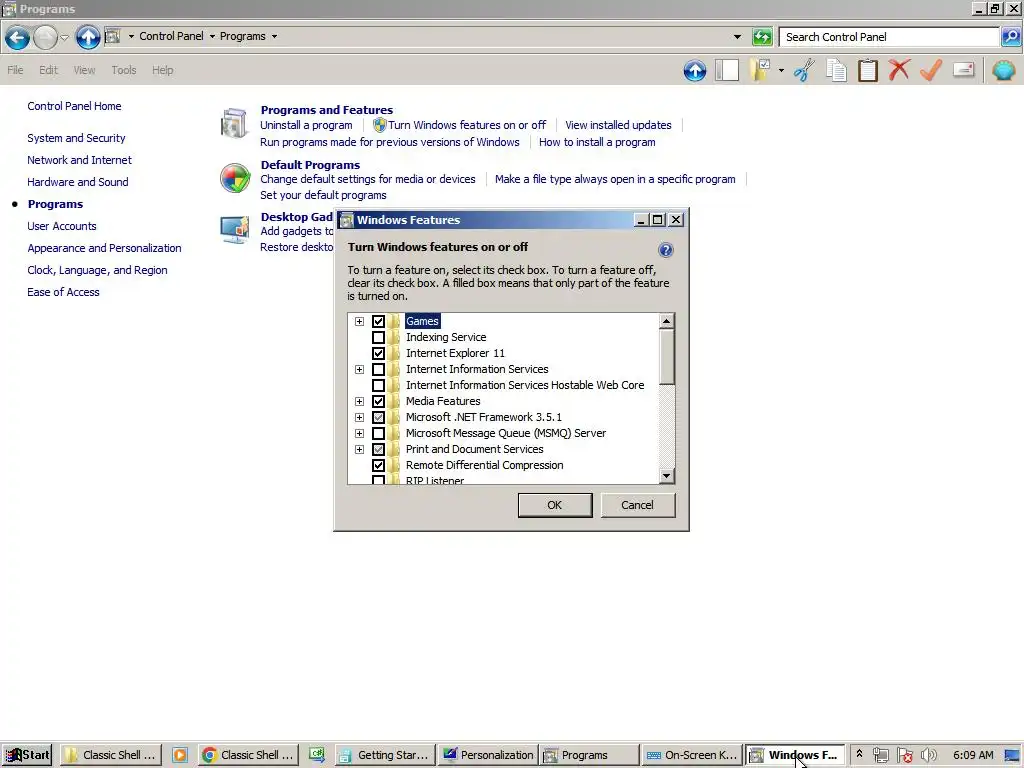Click the Cut scissors icon

click(x=804, y=70)
